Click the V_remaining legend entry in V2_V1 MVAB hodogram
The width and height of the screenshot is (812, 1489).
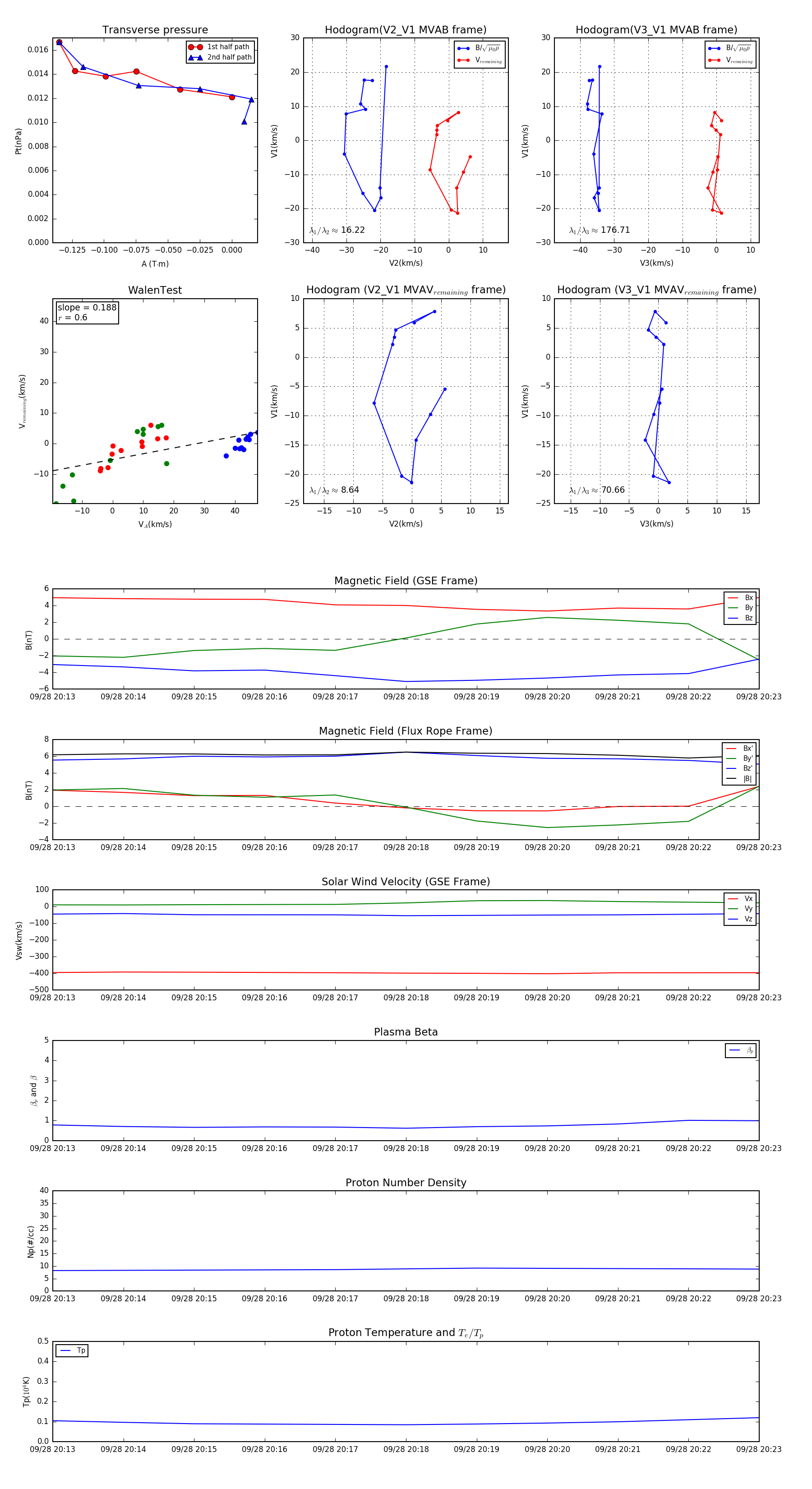(480, 60)
